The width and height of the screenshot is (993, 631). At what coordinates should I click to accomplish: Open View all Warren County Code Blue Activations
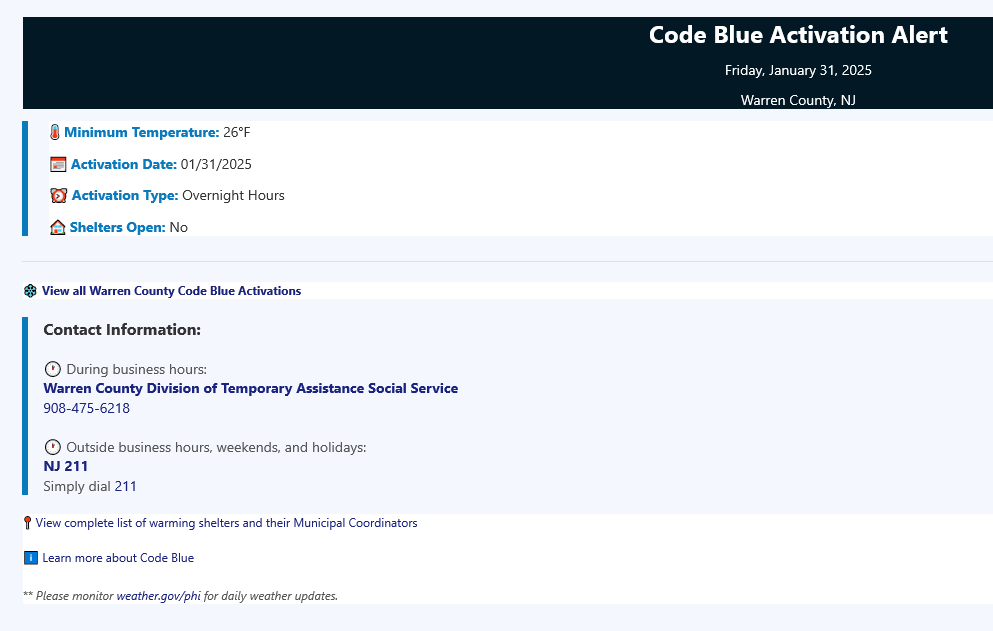pyautogui.click(x=171, y=291)
